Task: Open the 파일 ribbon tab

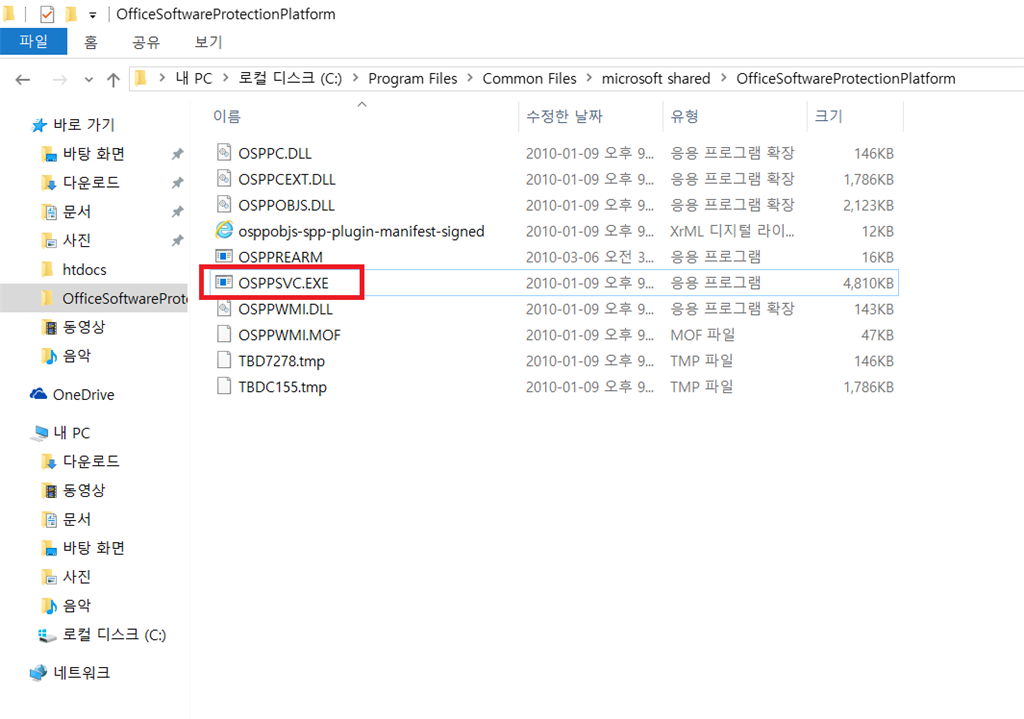Action: (33, 42)
